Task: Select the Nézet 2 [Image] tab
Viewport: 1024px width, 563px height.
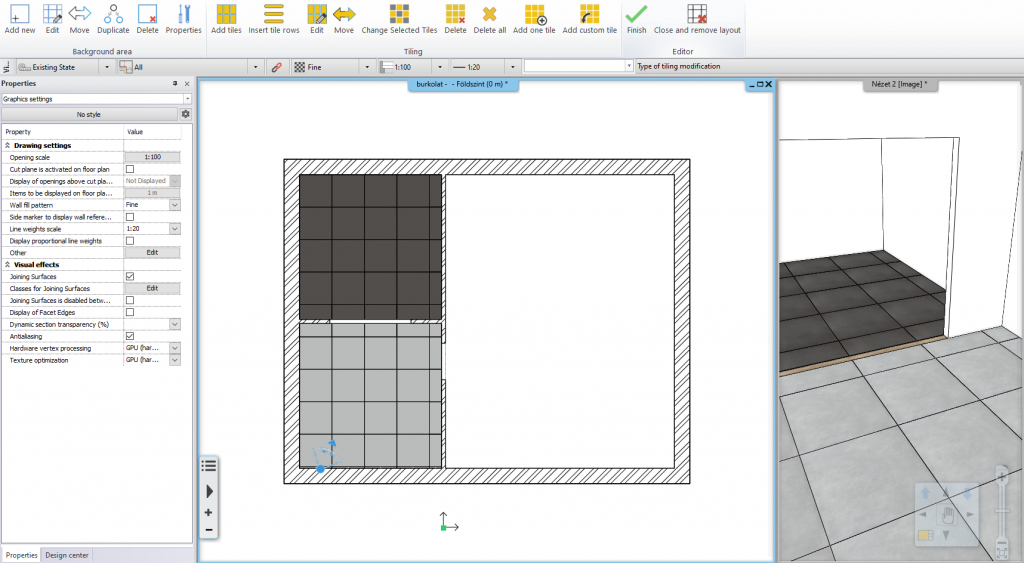Action: coord(900,85)
